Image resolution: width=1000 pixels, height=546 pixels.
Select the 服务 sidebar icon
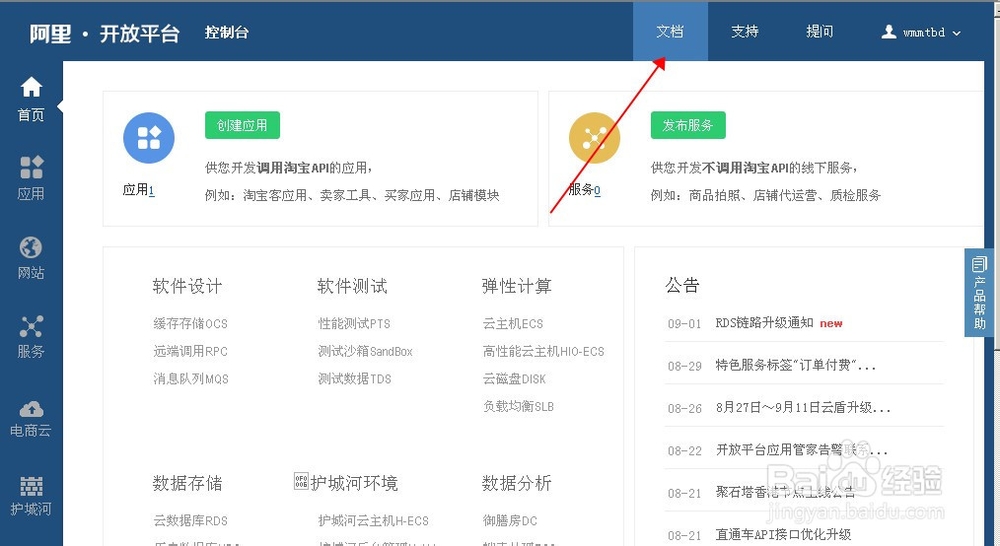coord(31,326)
